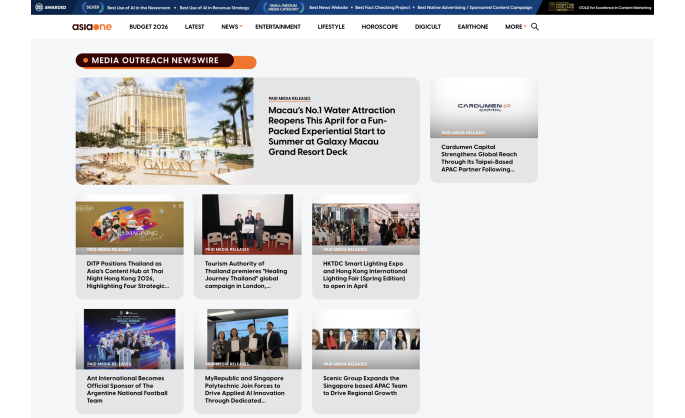The width and height of the screenshot is (685, 418).
Task: Open the Cardumen Capital article headline
Action: tap(479, 158)
